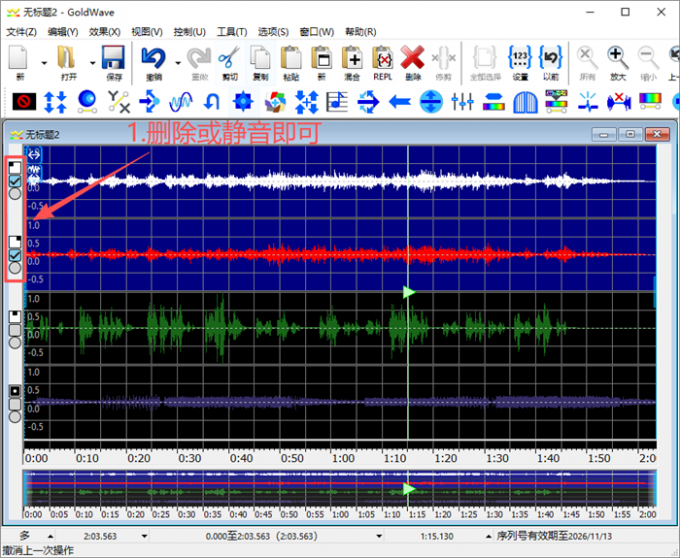Open the equalizer sliders effect icon
The image size is (680, 558).
462,102
